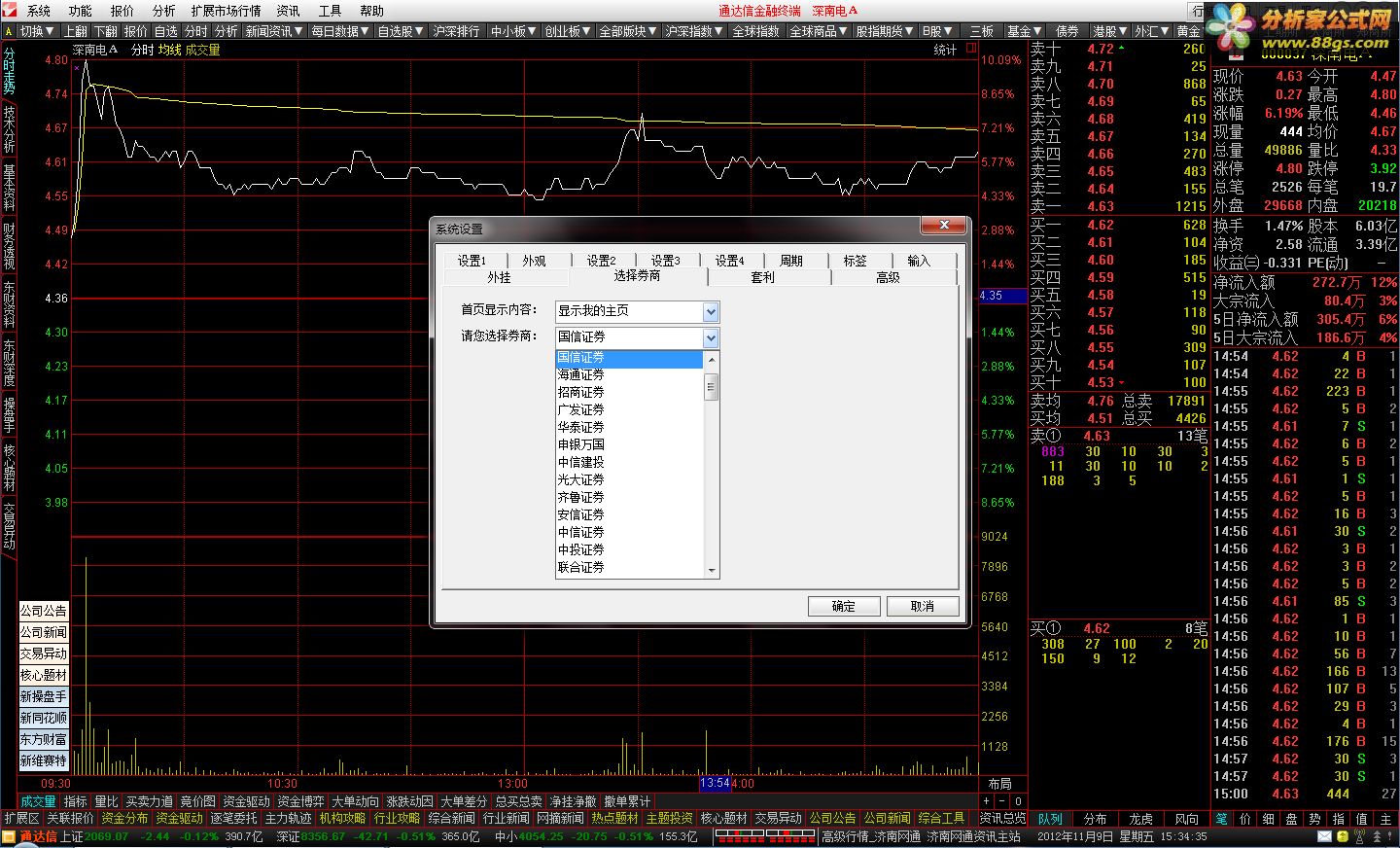This screenshot has width=1400, height=848.
Task: Open the 工具 menu
Action: 331,11
